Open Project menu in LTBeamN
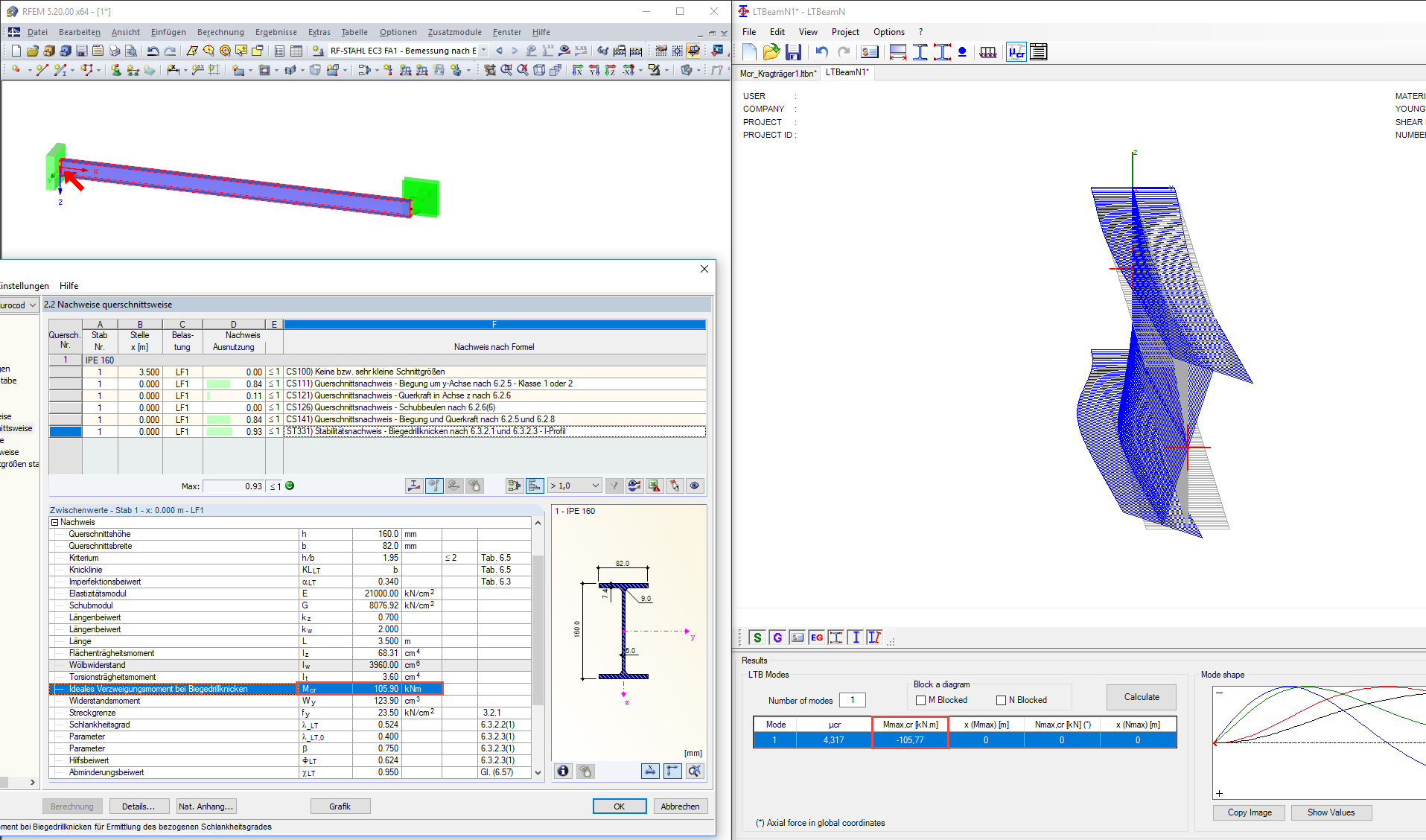 (845, 32)
